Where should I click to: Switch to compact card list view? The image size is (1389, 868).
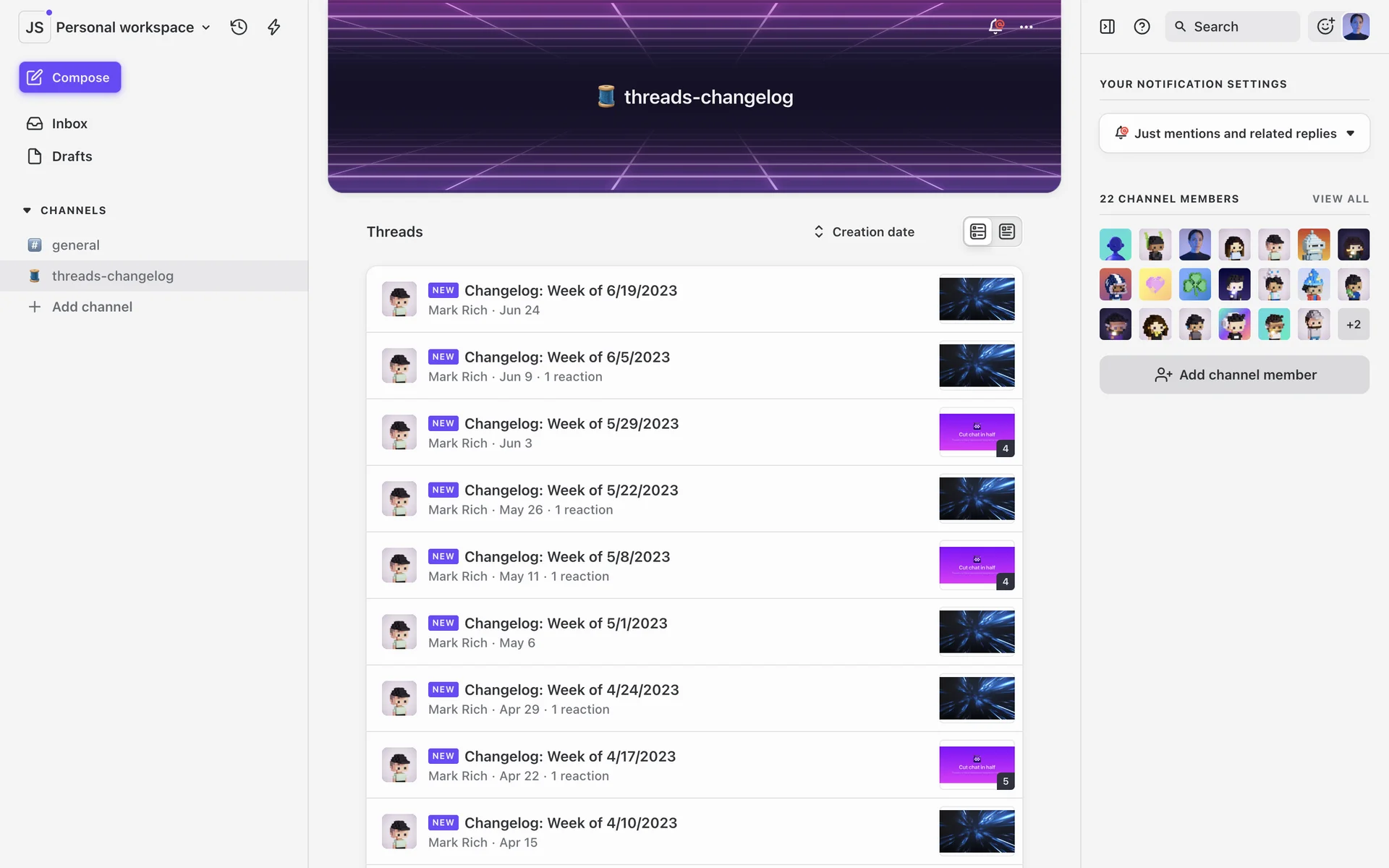click(978, 231)
